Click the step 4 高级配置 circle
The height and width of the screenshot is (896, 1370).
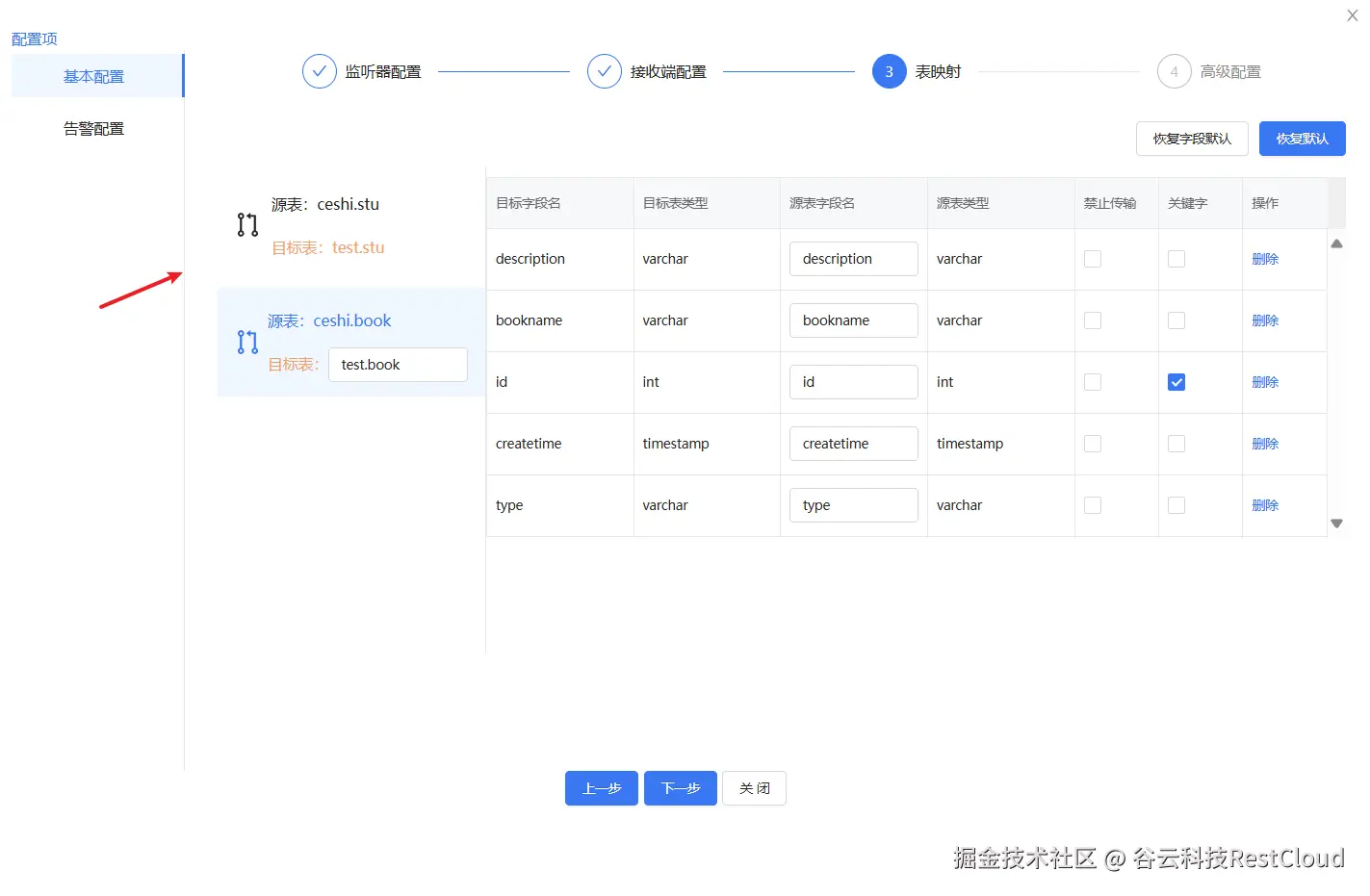(x=1175, y=71)
